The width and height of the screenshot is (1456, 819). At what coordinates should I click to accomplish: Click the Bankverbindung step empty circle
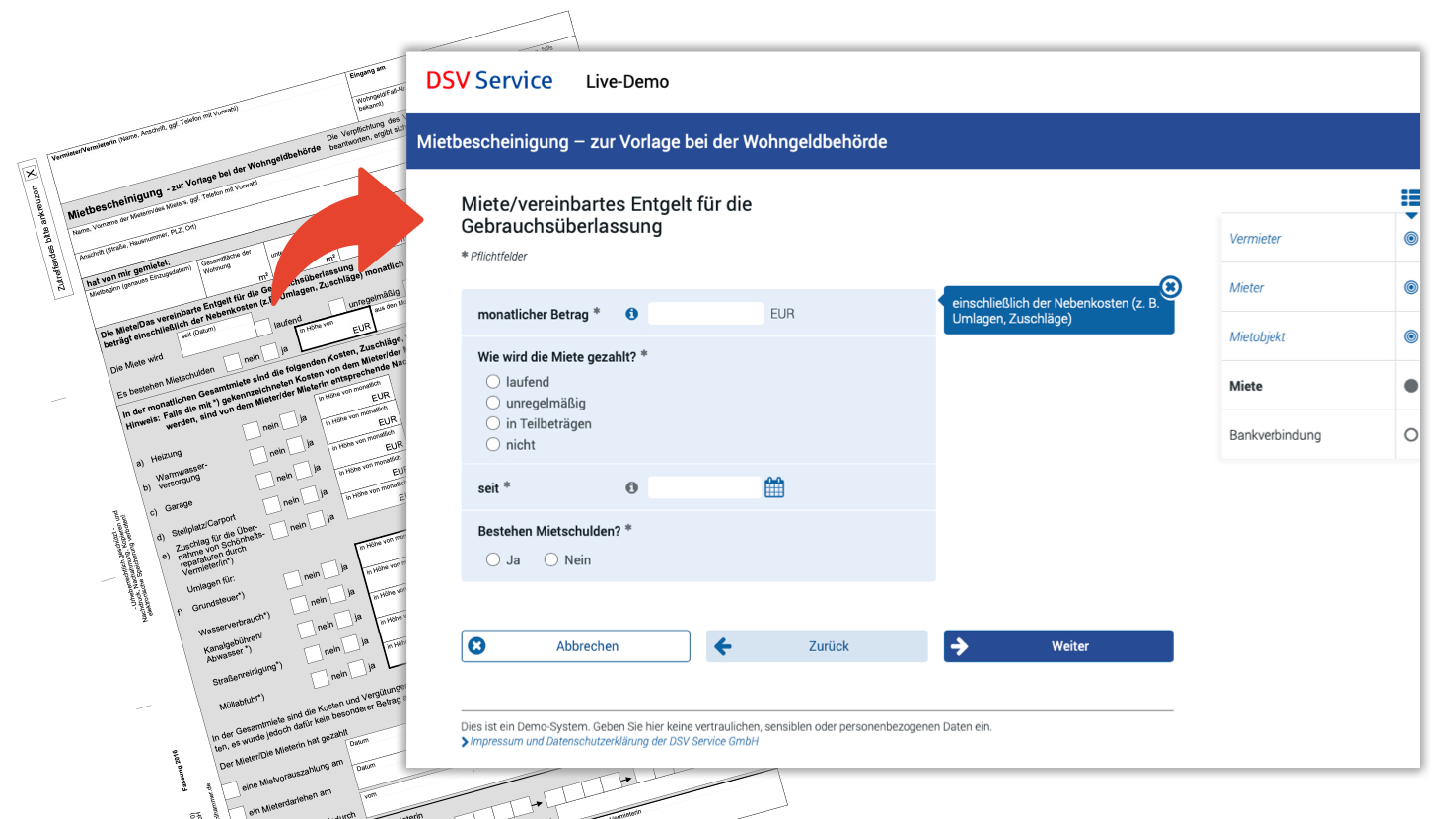pyautogui.click(x=1411, y=435)
